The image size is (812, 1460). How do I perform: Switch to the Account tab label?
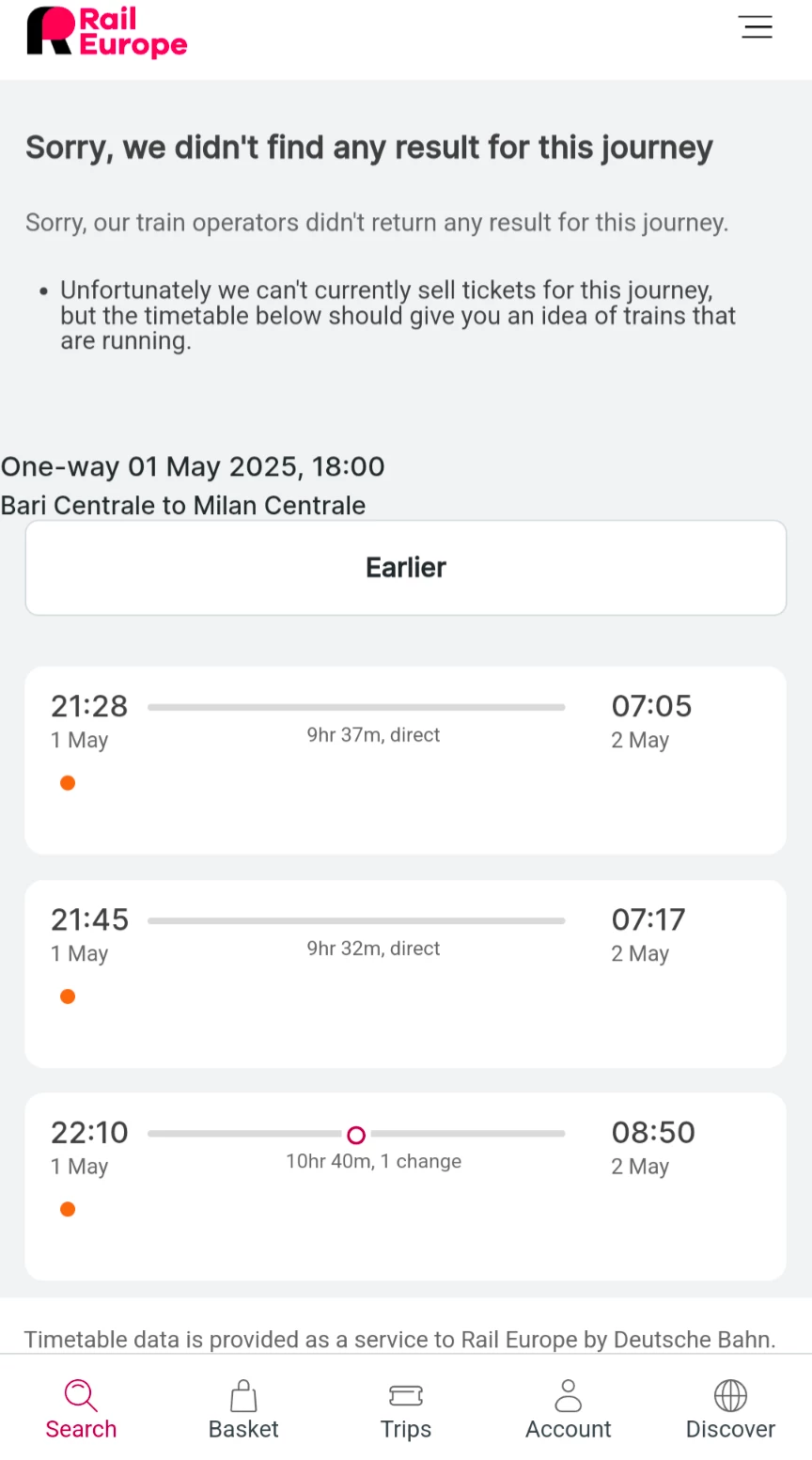(569, 1430)
